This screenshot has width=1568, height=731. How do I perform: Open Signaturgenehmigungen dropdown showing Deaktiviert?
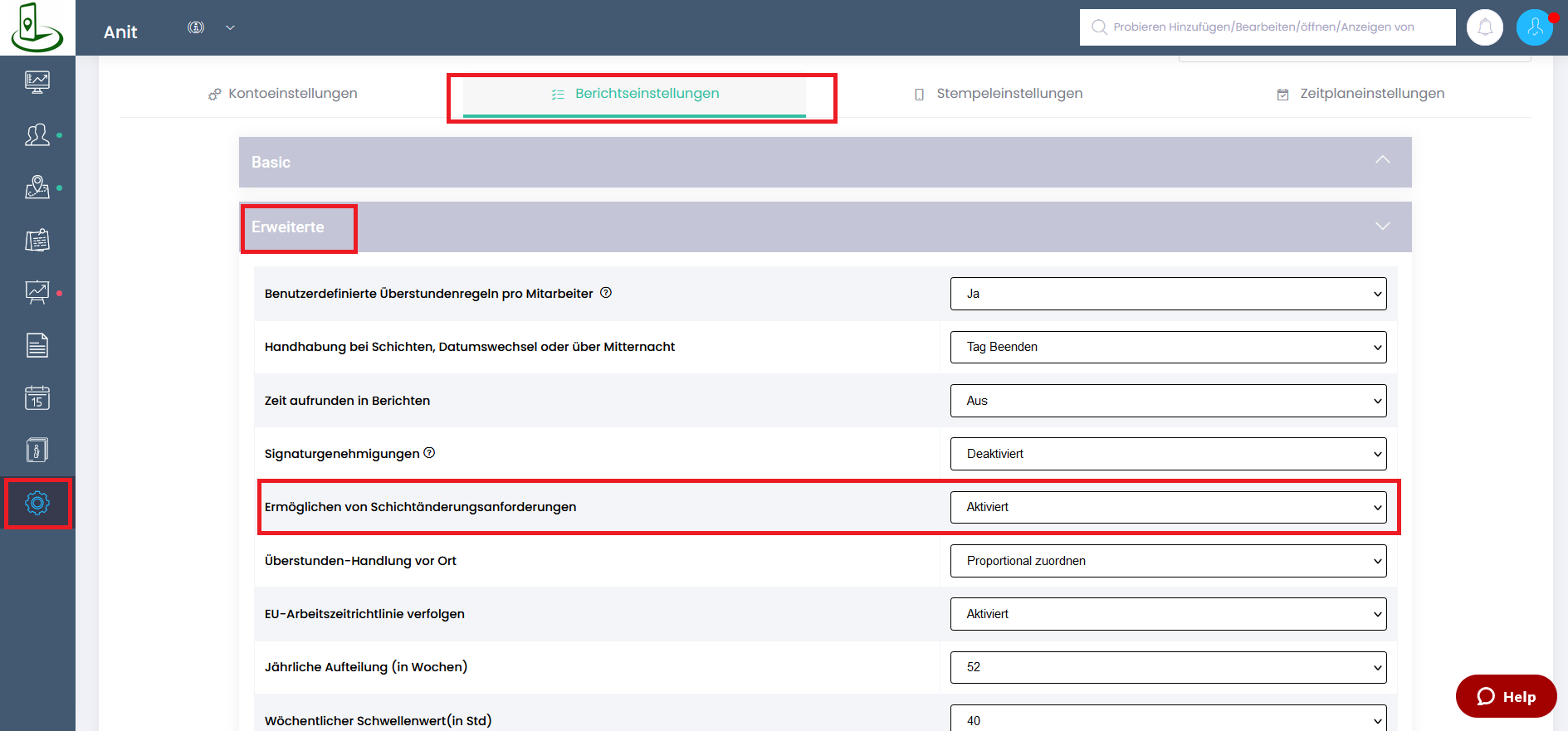coord(1168,454)
